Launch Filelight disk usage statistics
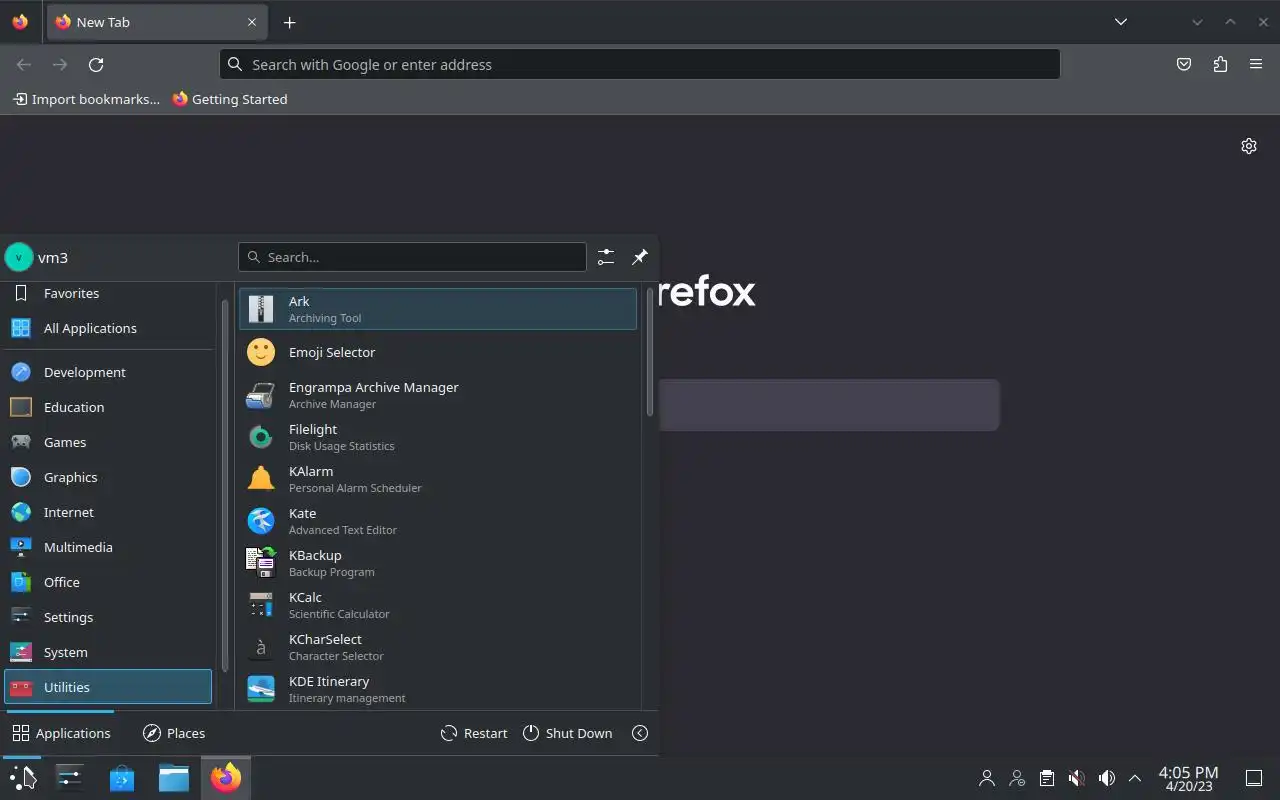 tap(437, 437)
